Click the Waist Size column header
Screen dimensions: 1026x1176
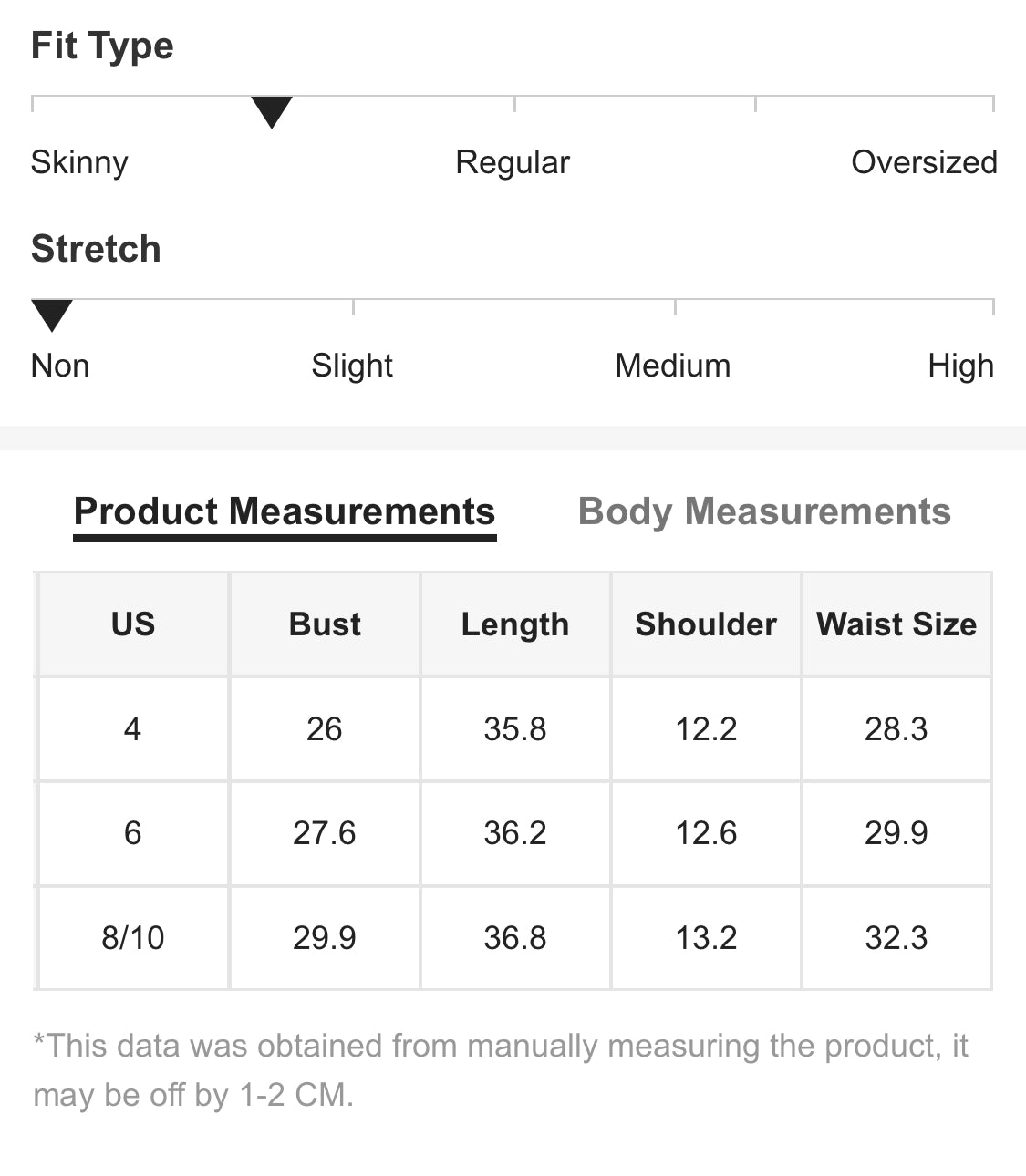(896, 624)
